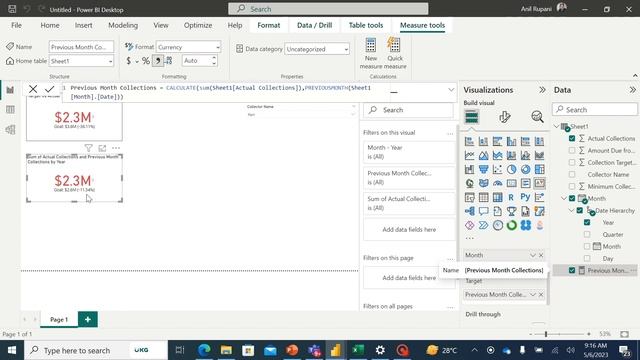The image size is (640, 360).
Task: Choose the Funnel visualization
Action: click(x=483, y=169)
